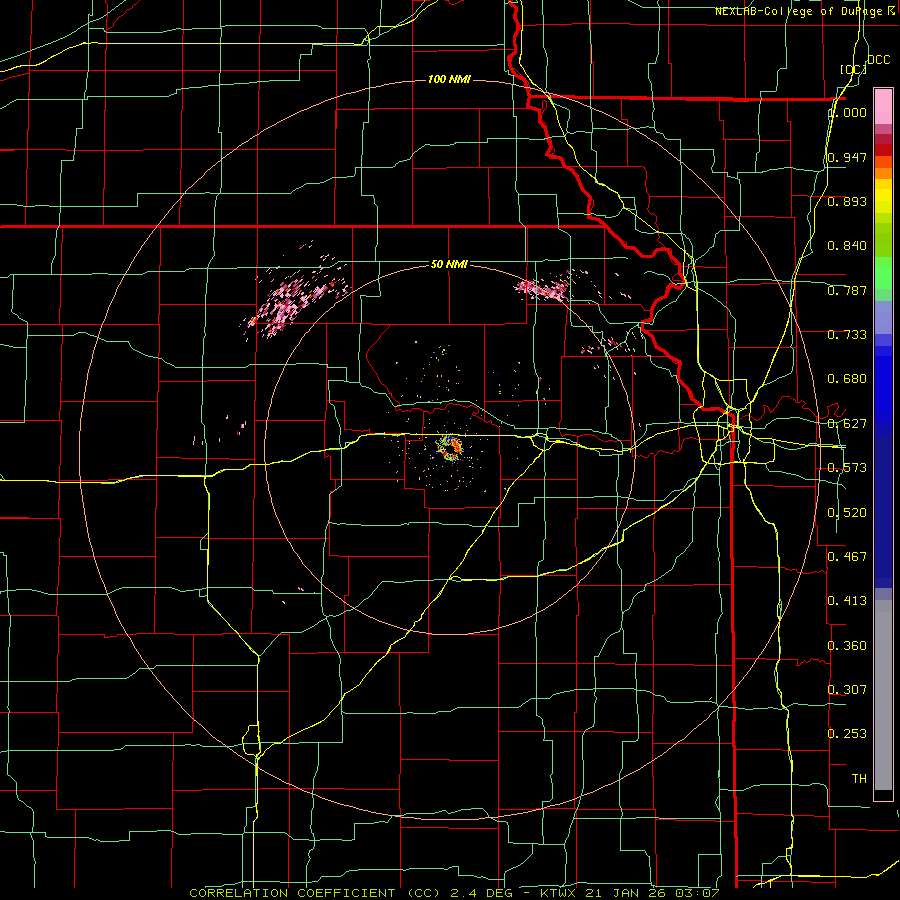
Task: Click the 50 NMI range ring label
Action: pyautogui.click(x=449, y=264)
